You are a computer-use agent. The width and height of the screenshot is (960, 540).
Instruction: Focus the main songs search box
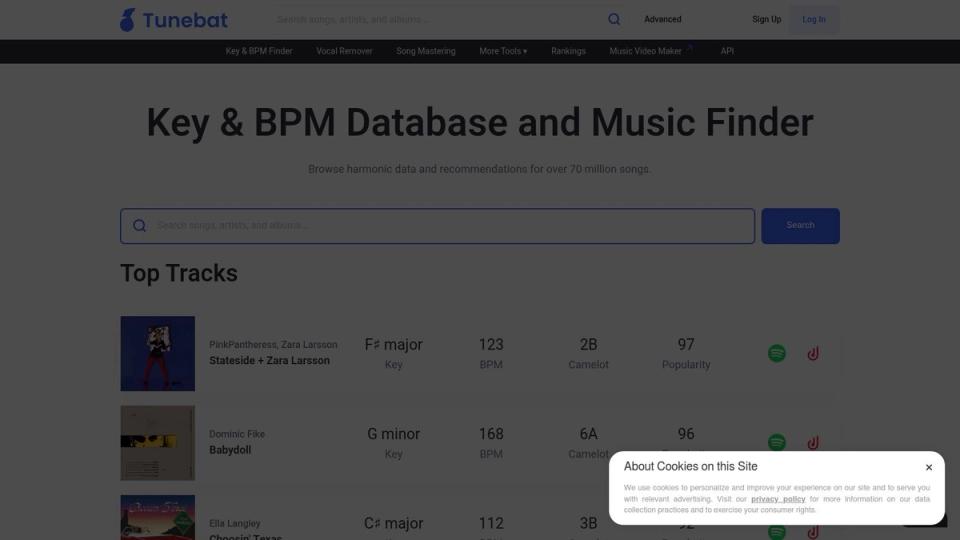point(437,226)
